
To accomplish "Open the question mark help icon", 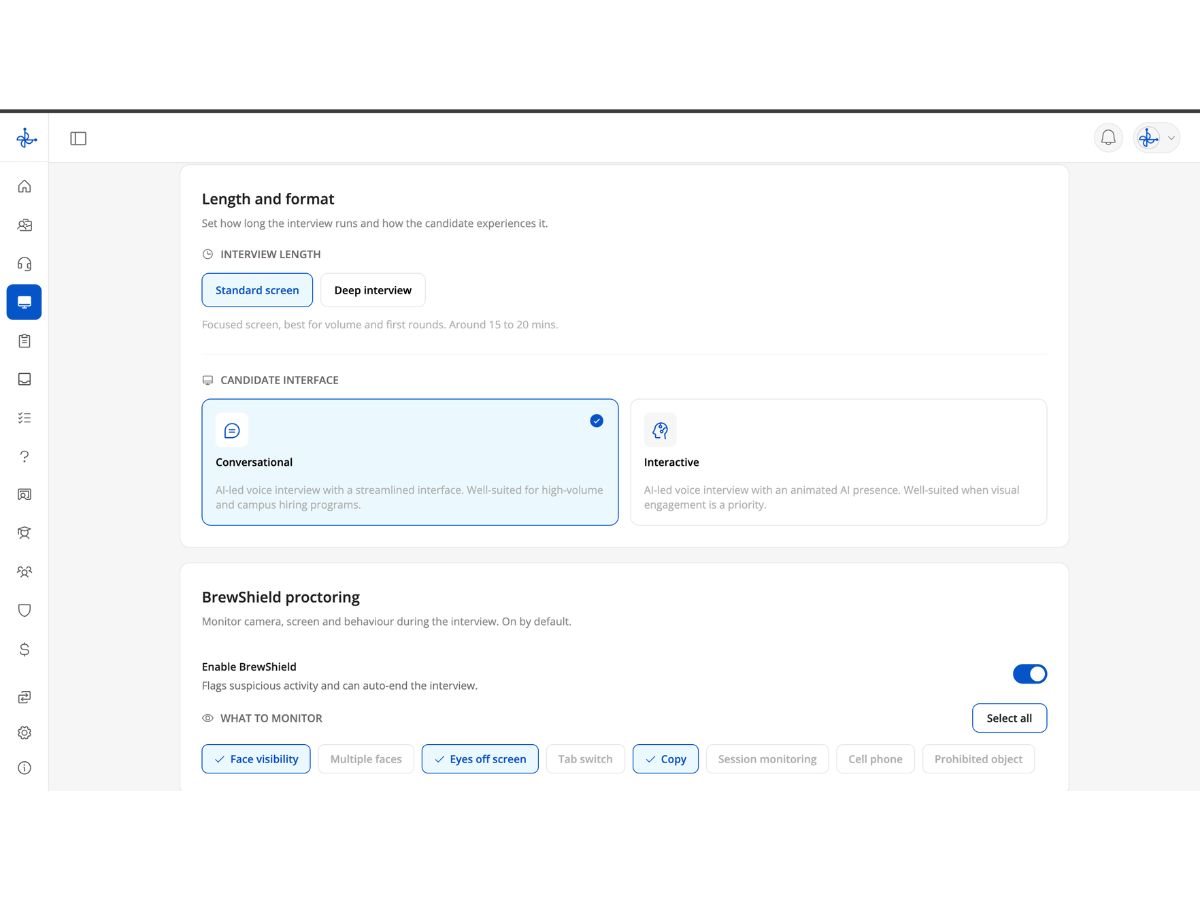I will [x=24, y=456].
